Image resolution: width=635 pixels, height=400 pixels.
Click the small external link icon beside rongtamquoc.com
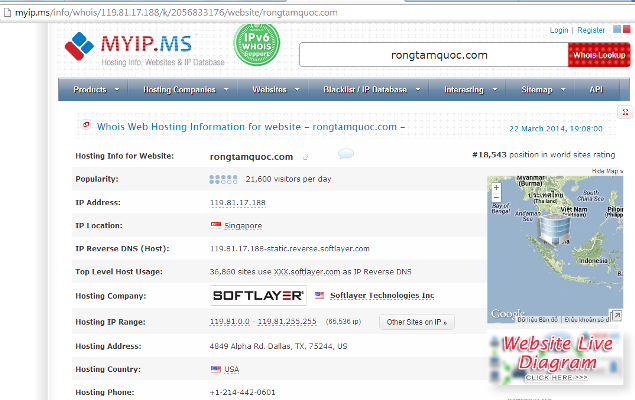pos(306,157)
